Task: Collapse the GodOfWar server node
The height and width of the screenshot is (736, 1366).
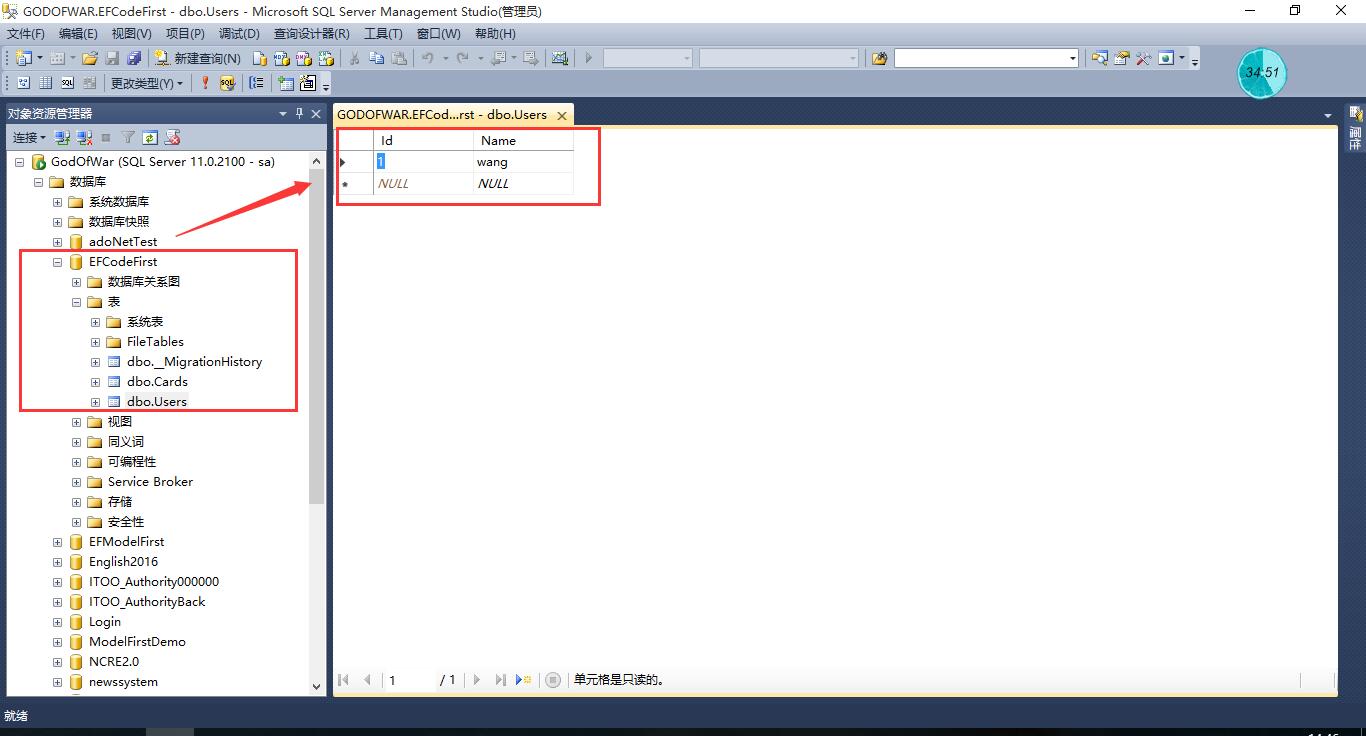Action: [x=19, y=162]
